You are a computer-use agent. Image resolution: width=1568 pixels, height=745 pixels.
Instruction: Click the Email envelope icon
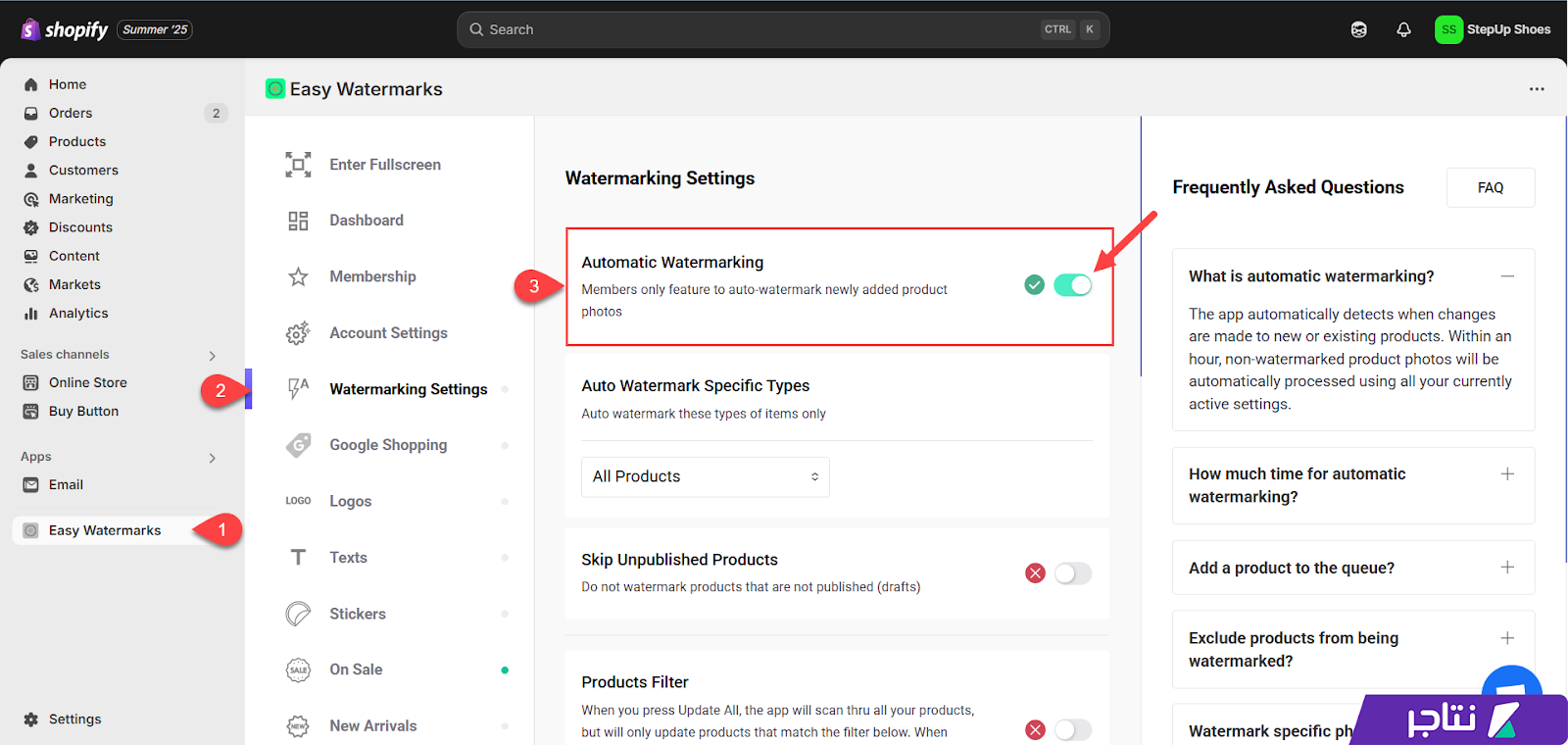[31, 484]
